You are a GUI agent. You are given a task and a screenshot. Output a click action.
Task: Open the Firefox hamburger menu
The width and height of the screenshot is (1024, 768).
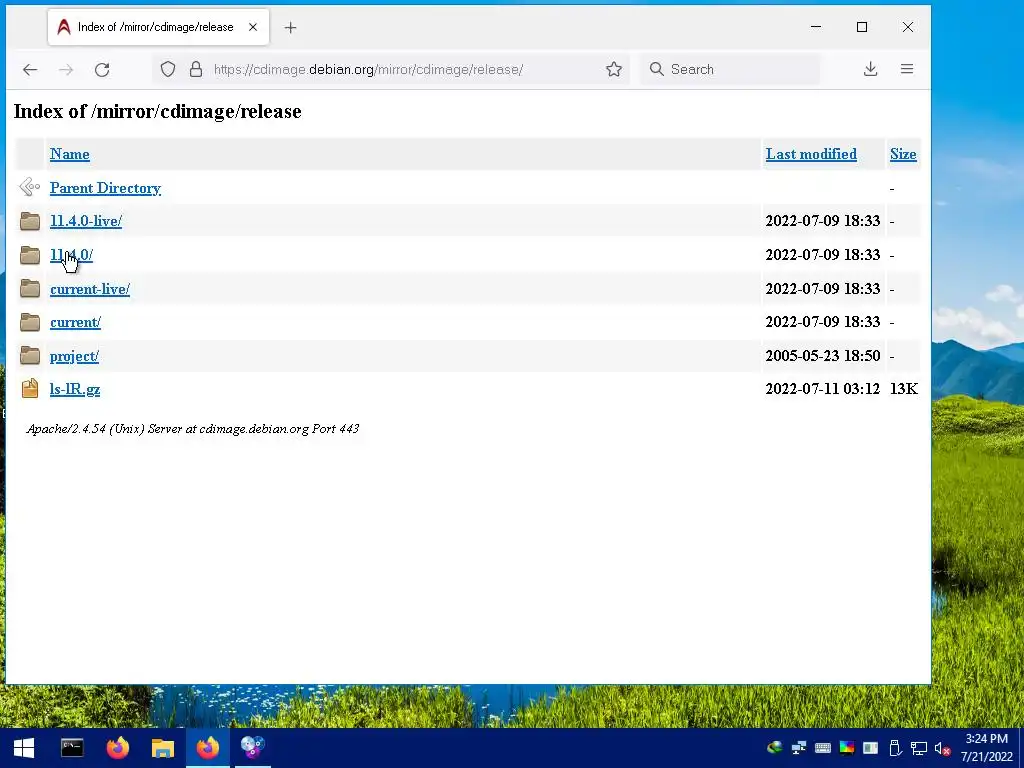click(907, 69)
